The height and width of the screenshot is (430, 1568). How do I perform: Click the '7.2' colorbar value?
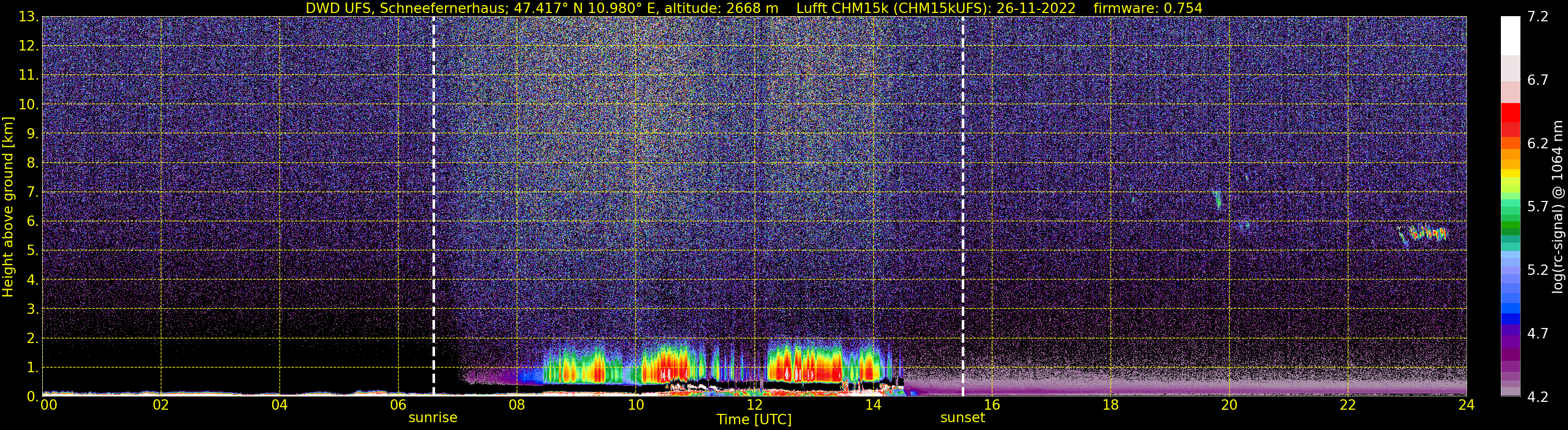pyautogui.click(x=1538, y=17)
